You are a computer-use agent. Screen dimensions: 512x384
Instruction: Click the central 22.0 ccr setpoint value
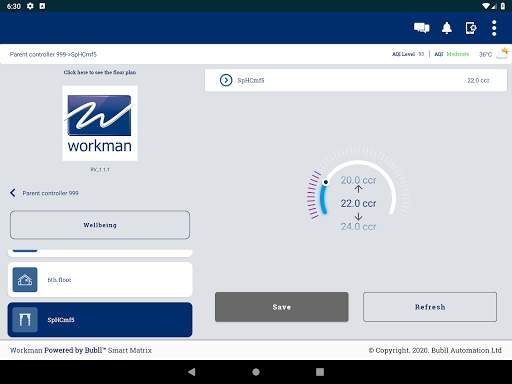click(358, 203)
